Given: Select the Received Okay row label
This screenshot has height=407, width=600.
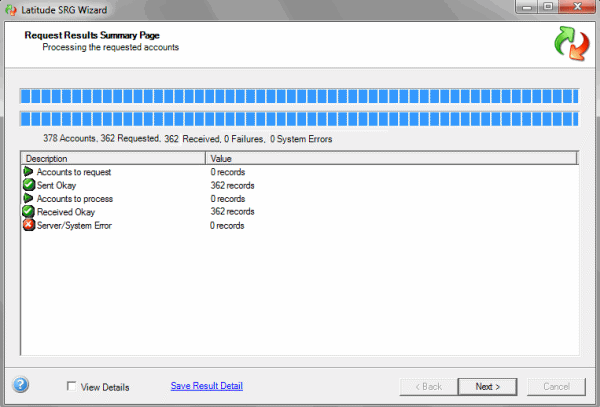Looking at the screenshot, I should pos(66,212).
